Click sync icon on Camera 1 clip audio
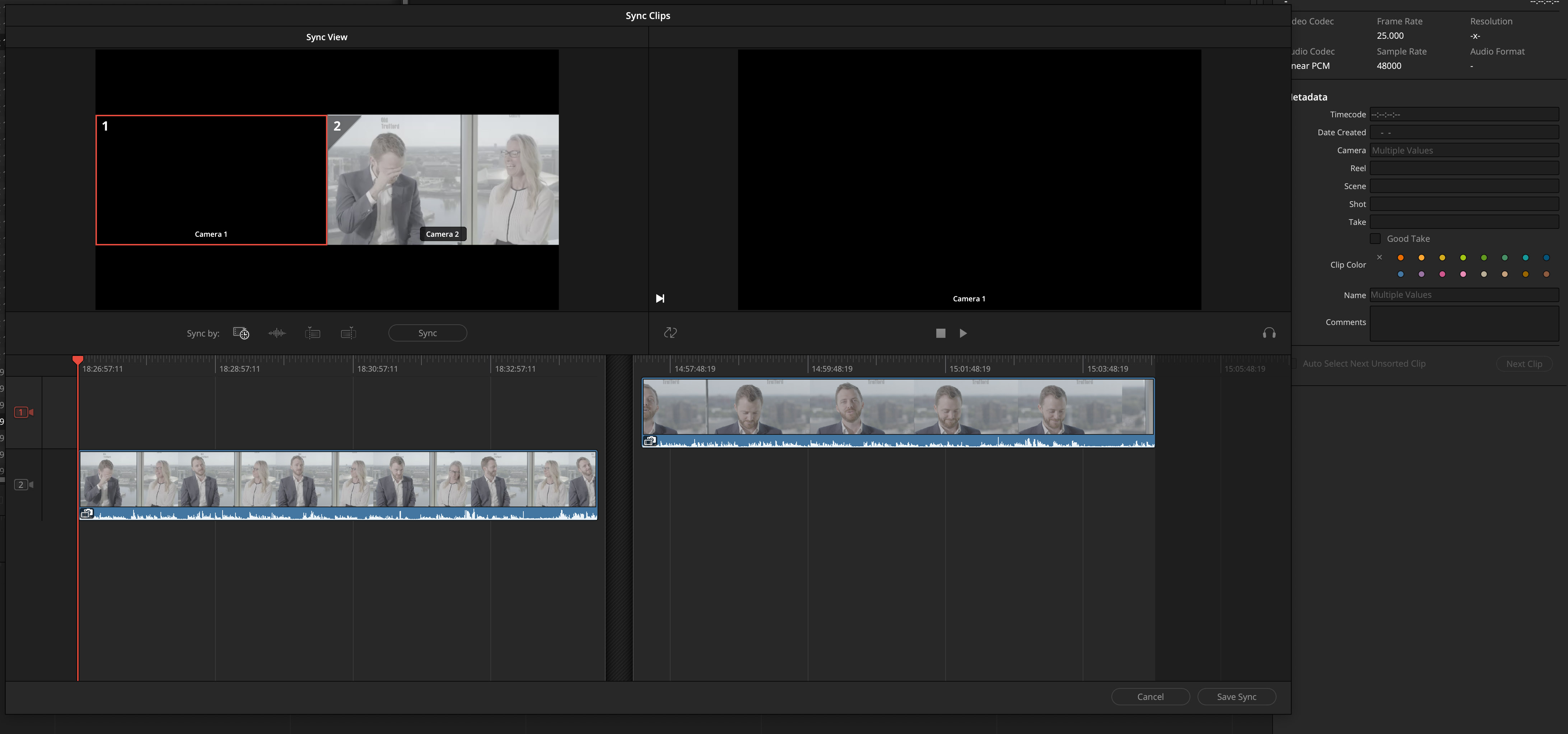The height and width of the screenshot is (734, 1568). coord(649,442)
